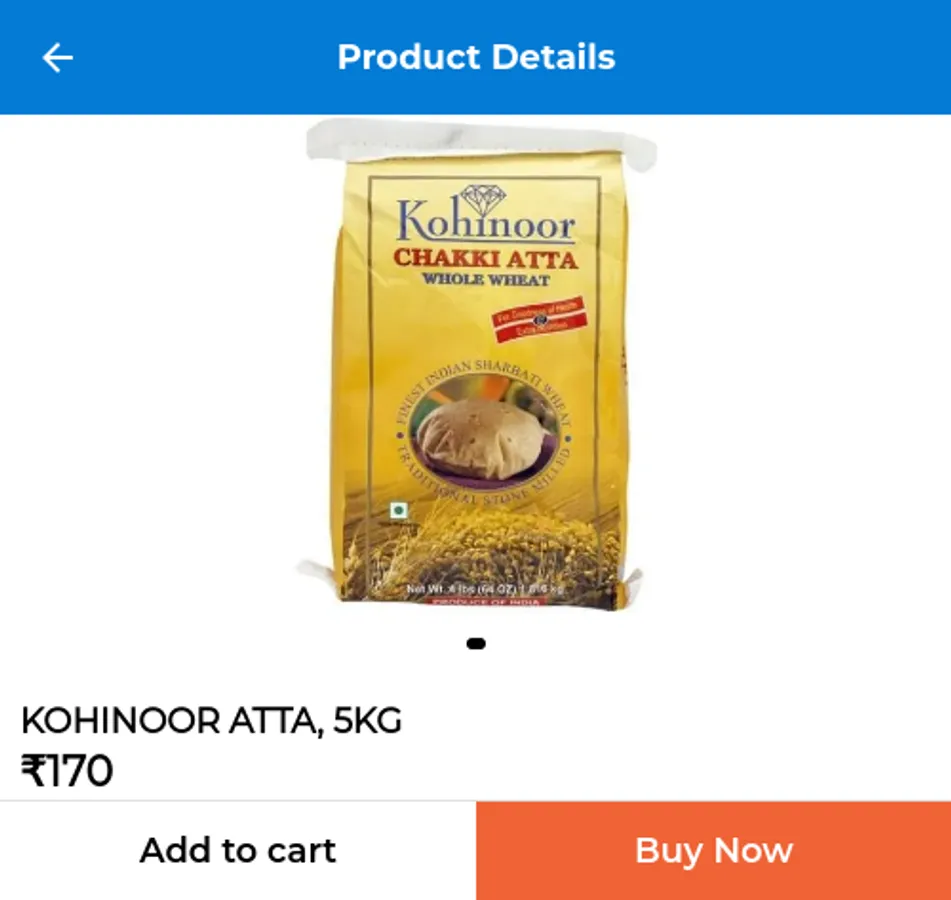Click the green vegetarian mark on the bag
951x900 pixels.
tap(398, 510)
